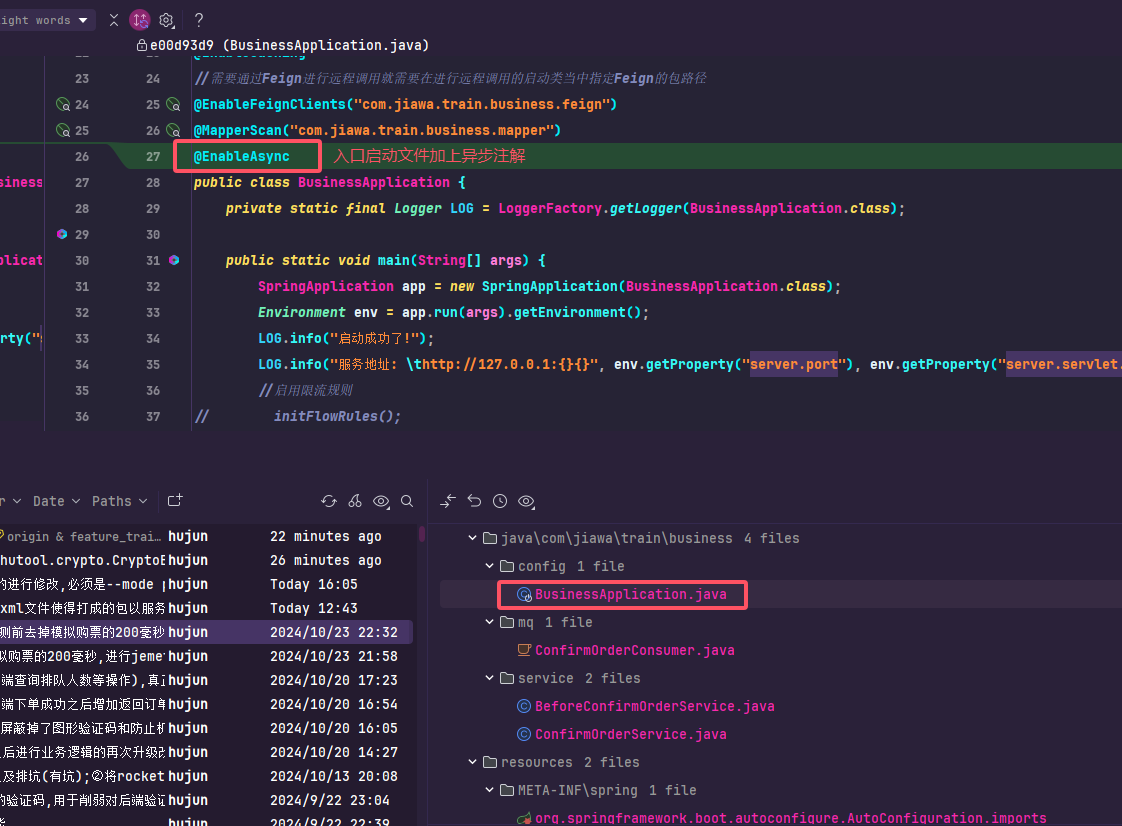This screenshot has height=826, width=1122.
Task: Open the Date filter dropdown
Action: pyautogui.click(x=57, y=501)
